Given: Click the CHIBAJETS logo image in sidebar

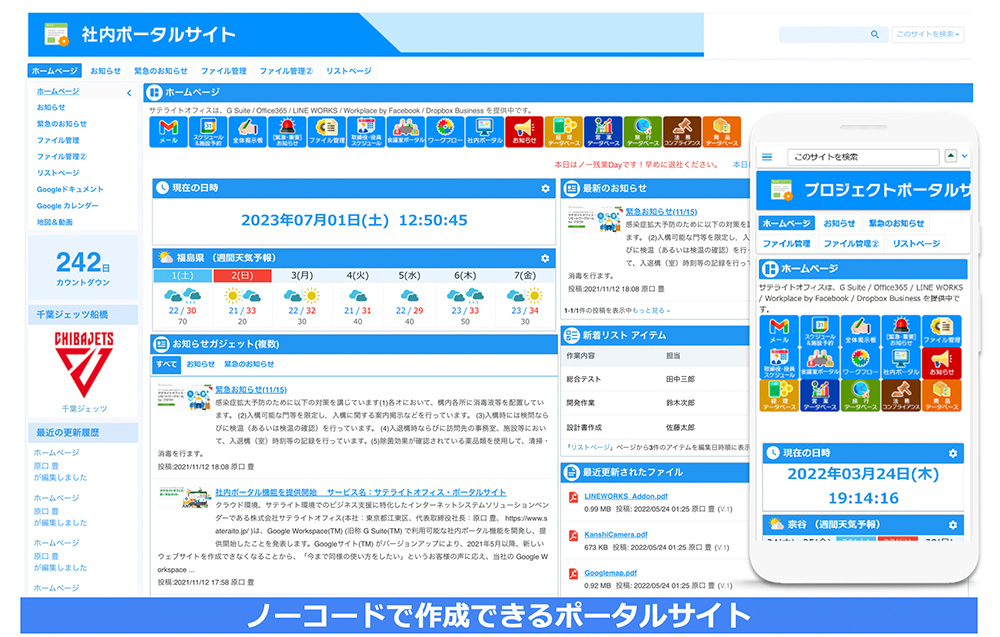Looking at the screenshot, I should (84, 364).
